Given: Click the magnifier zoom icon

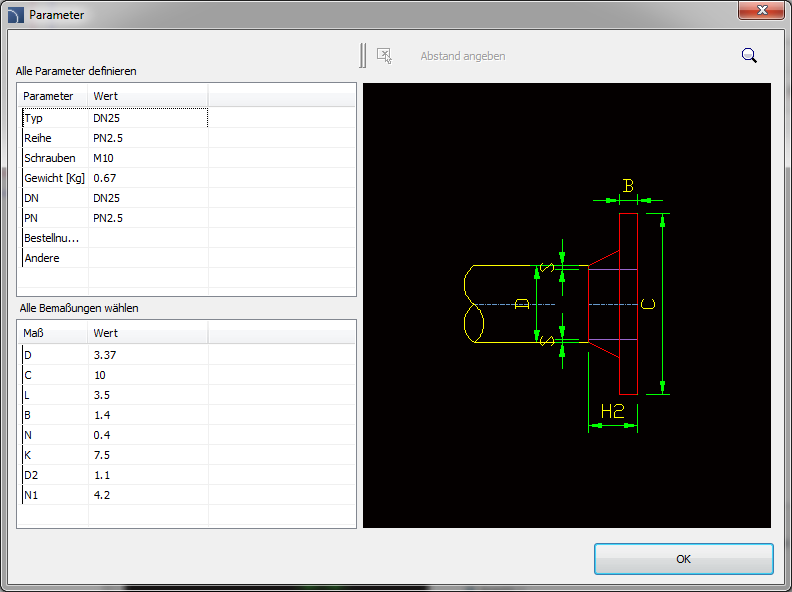Looking at the screenshot, I should point(749,56).
